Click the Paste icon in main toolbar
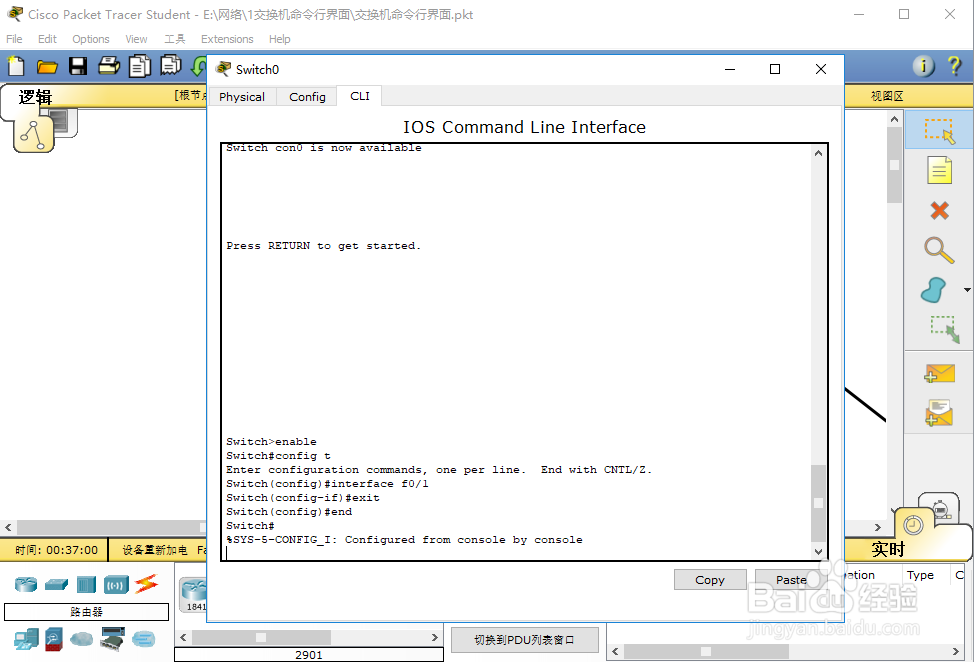Screen dimensions: 974x662 (x=171, y=65)
